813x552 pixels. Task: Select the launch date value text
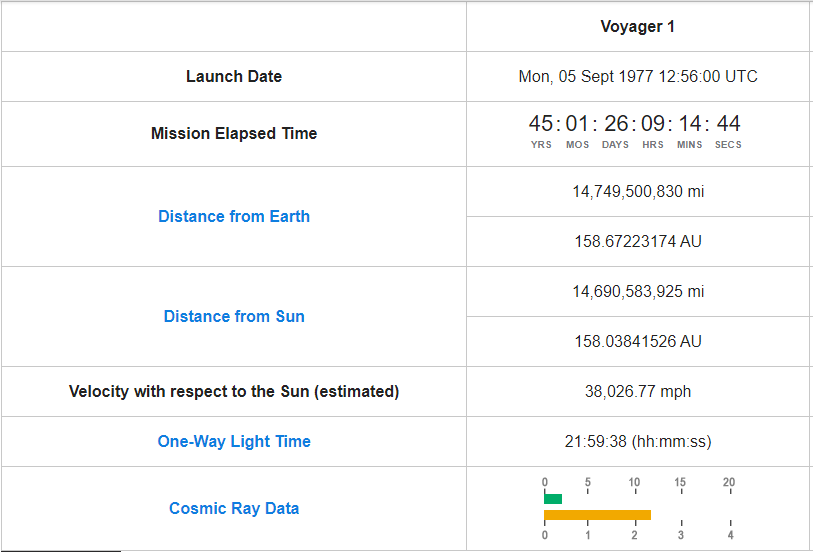point(637,77)
